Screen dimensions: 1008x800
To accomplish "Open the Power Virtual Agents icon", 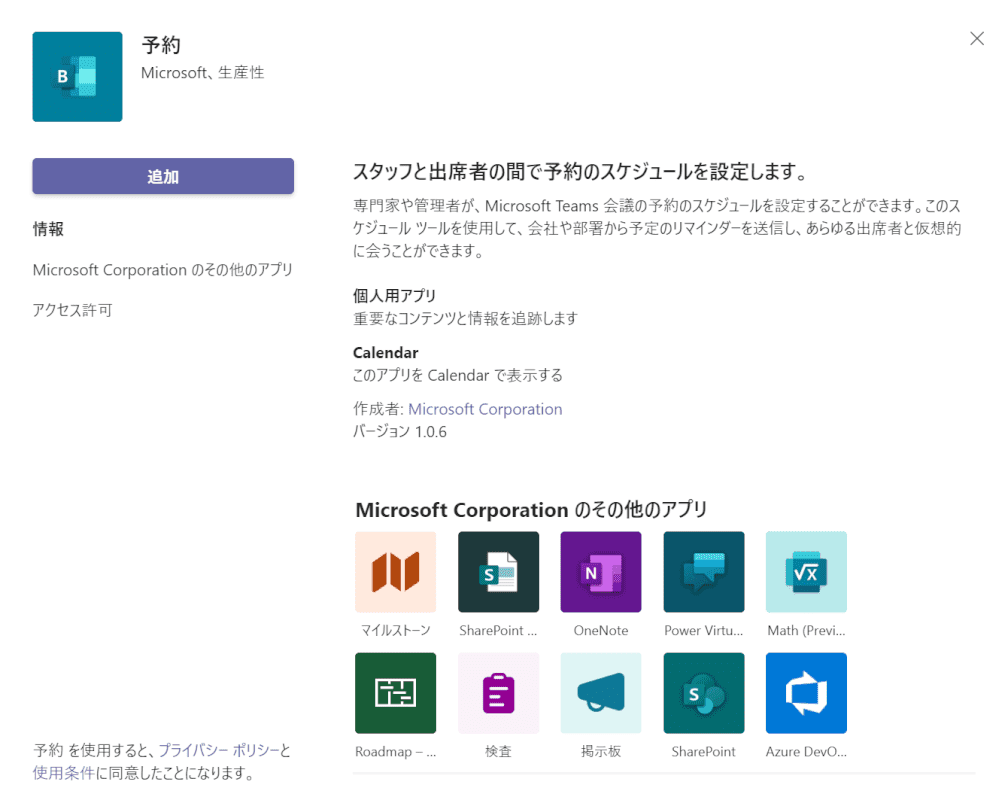I will [x=703, y=572].
